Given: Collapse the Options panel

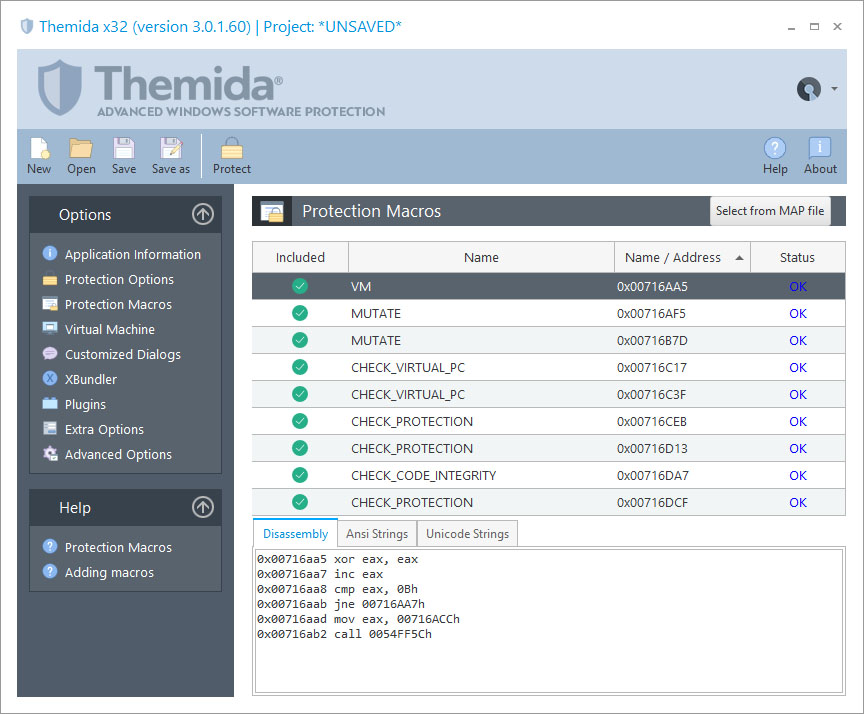Looking at the screenshot, I should (x=202, y=214).
